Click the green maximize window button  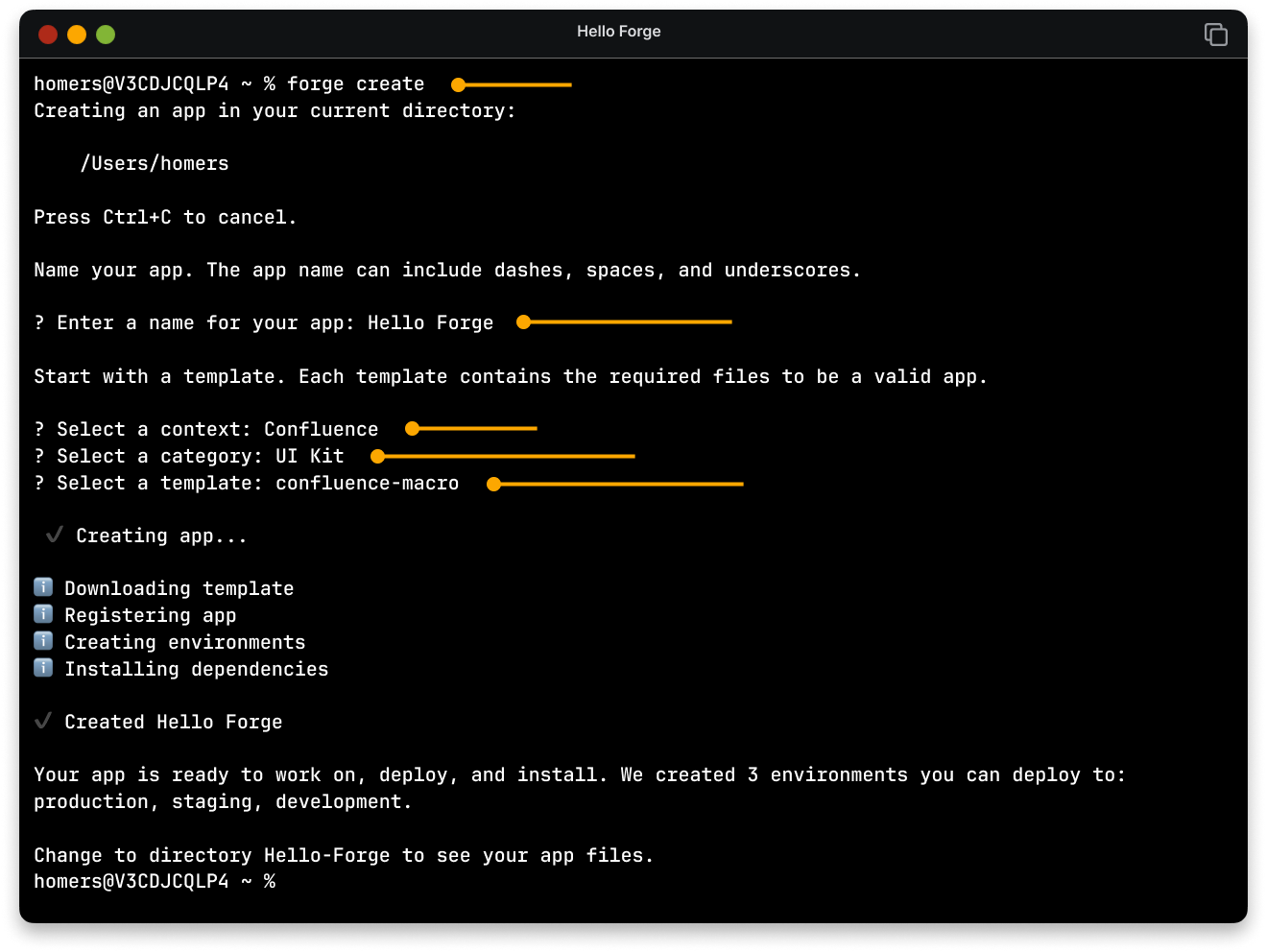point(106,35)
